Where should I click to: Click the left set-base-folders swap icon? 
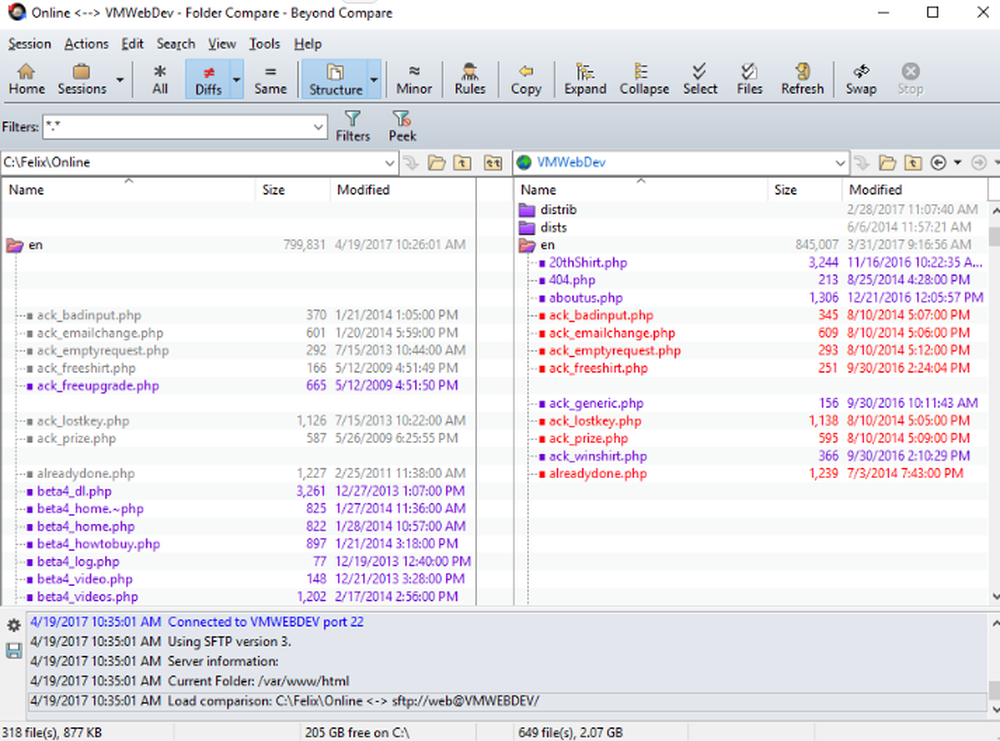click(493, 163)
